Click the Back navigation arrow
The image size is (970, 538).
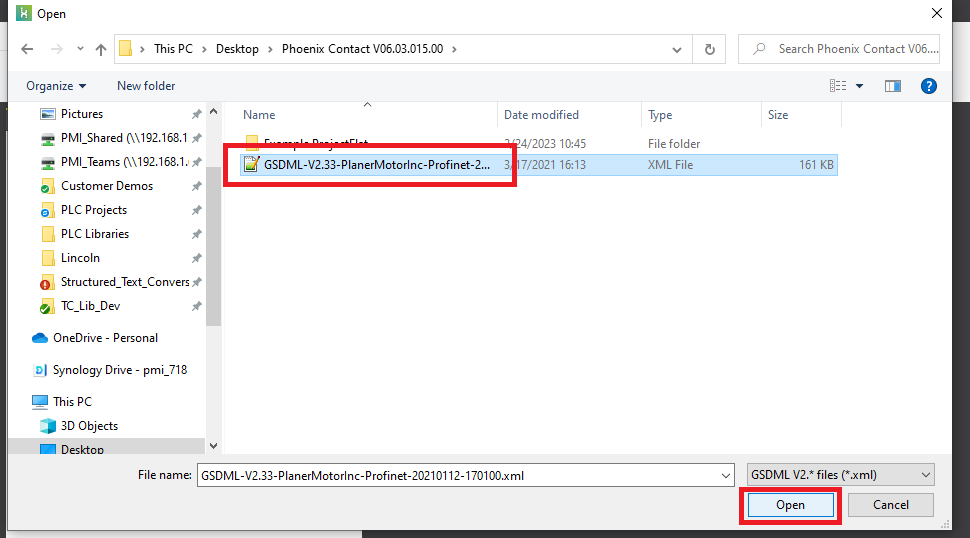coord(27,49)
